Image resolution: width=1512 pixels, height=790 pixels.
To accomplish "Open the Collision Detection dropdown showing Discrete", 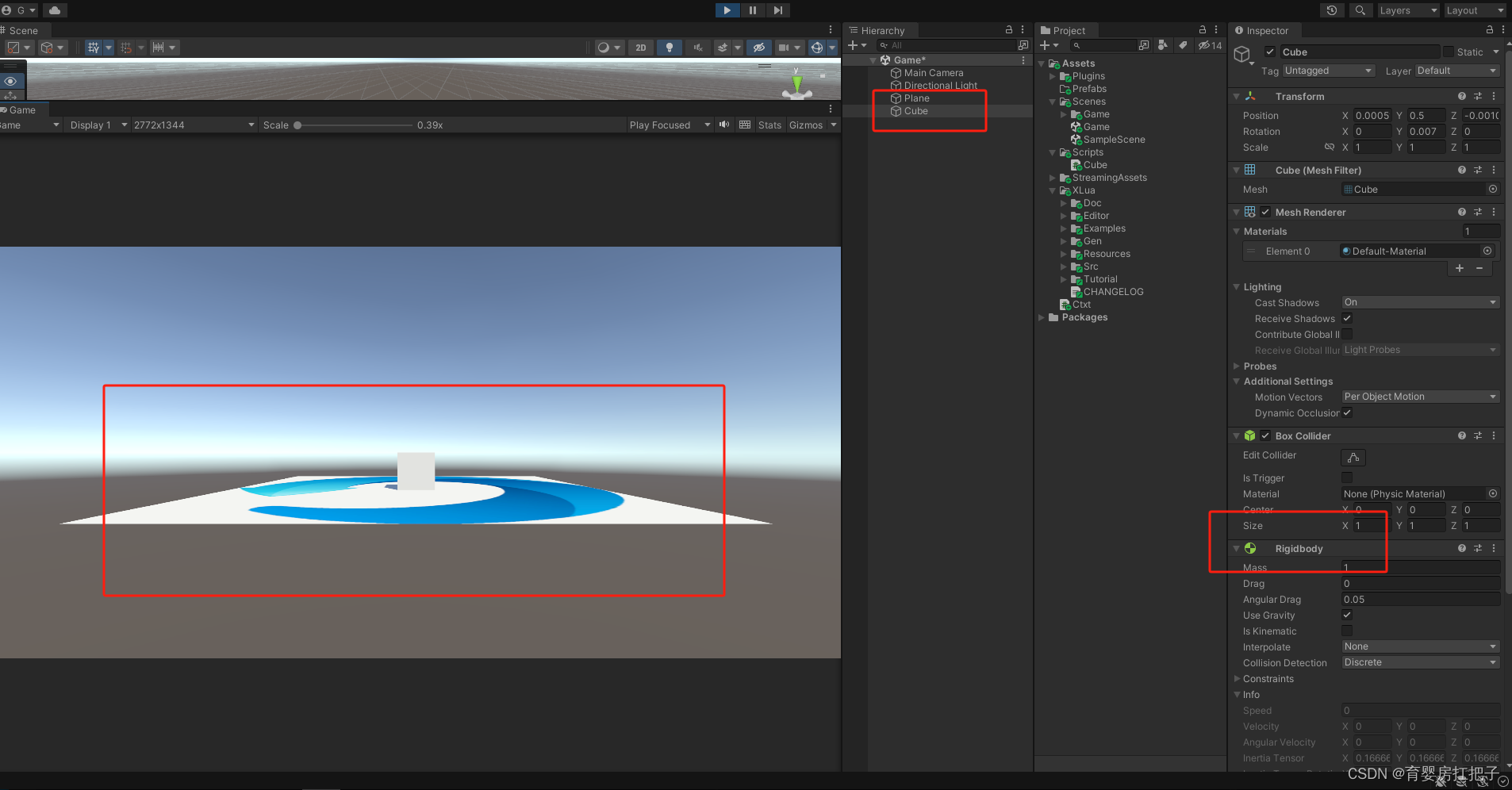I will (x=1419, y=662).
